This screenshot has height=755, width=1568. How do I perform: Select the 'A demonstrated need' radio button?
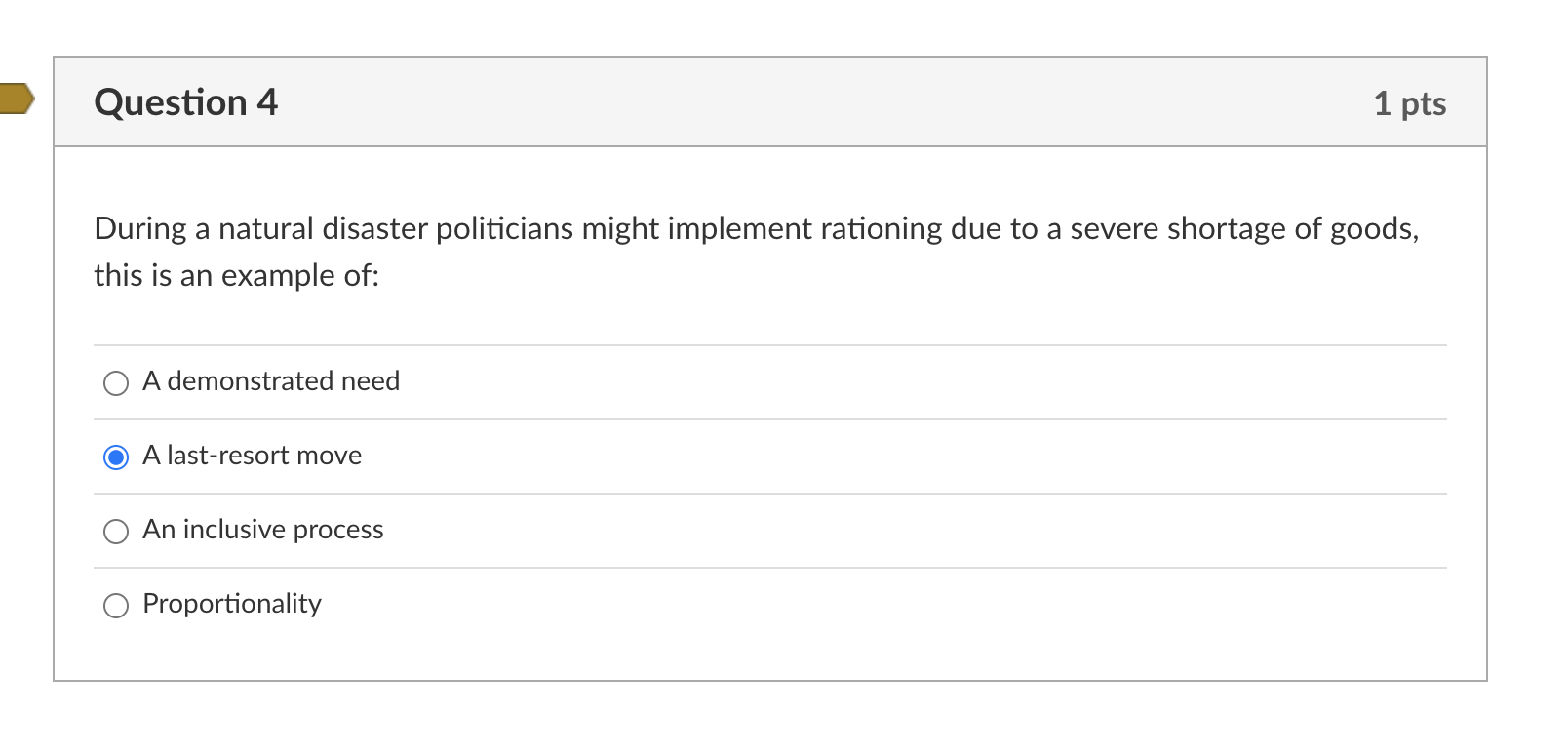116,383
